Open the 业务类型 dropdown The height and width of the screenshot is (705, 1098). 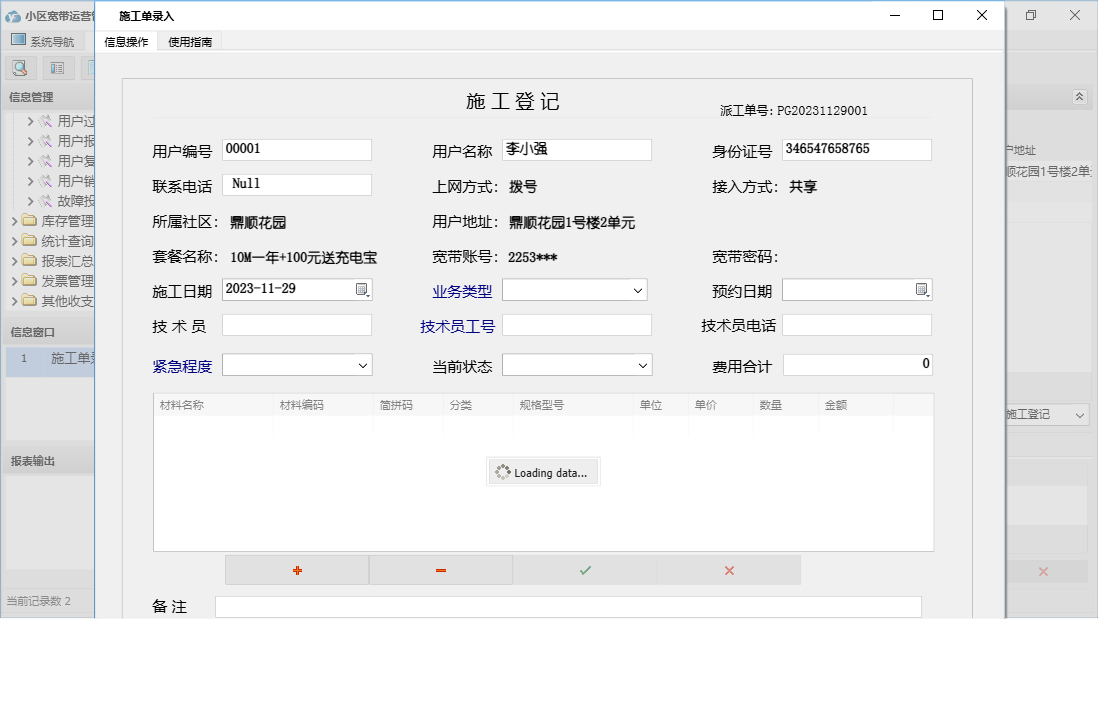637,291
